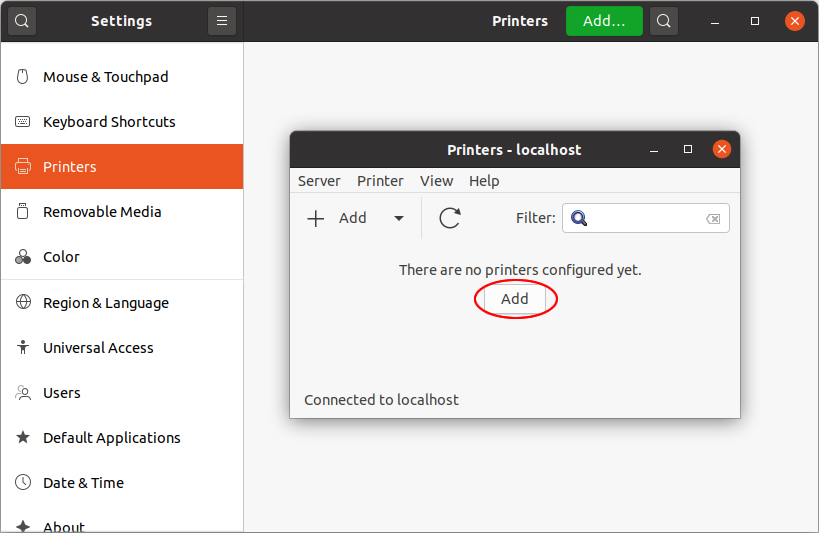Click the Mouse & Touchpad icon
This screenshot has height=533, width=819.
click(22, 77)
